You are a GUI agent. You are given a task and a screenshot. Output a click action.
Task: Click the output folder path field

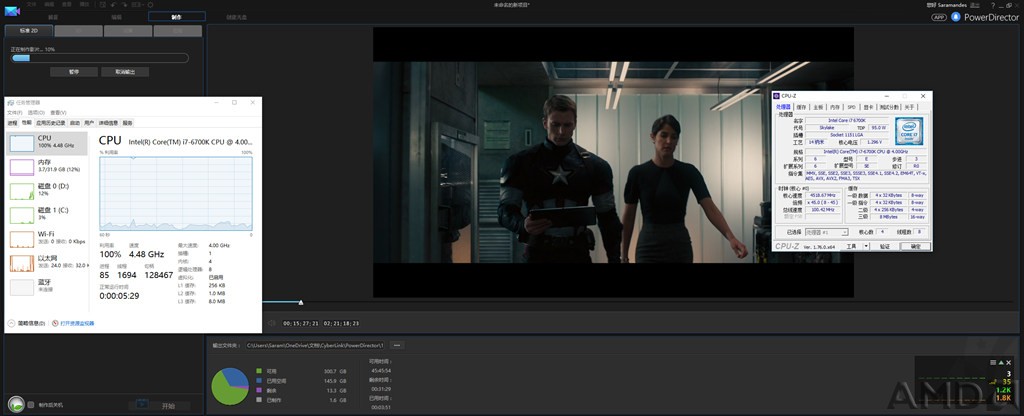[317, 345]
